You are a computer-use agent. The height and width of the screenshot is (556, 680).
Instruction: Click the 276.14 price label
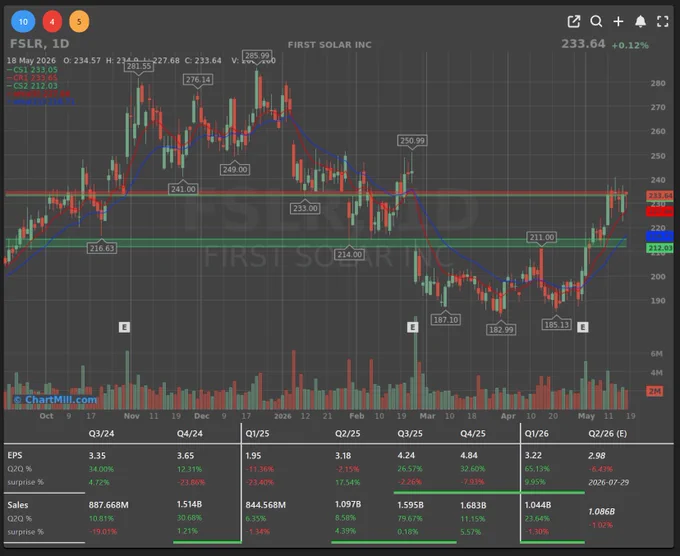click(198, 79)
